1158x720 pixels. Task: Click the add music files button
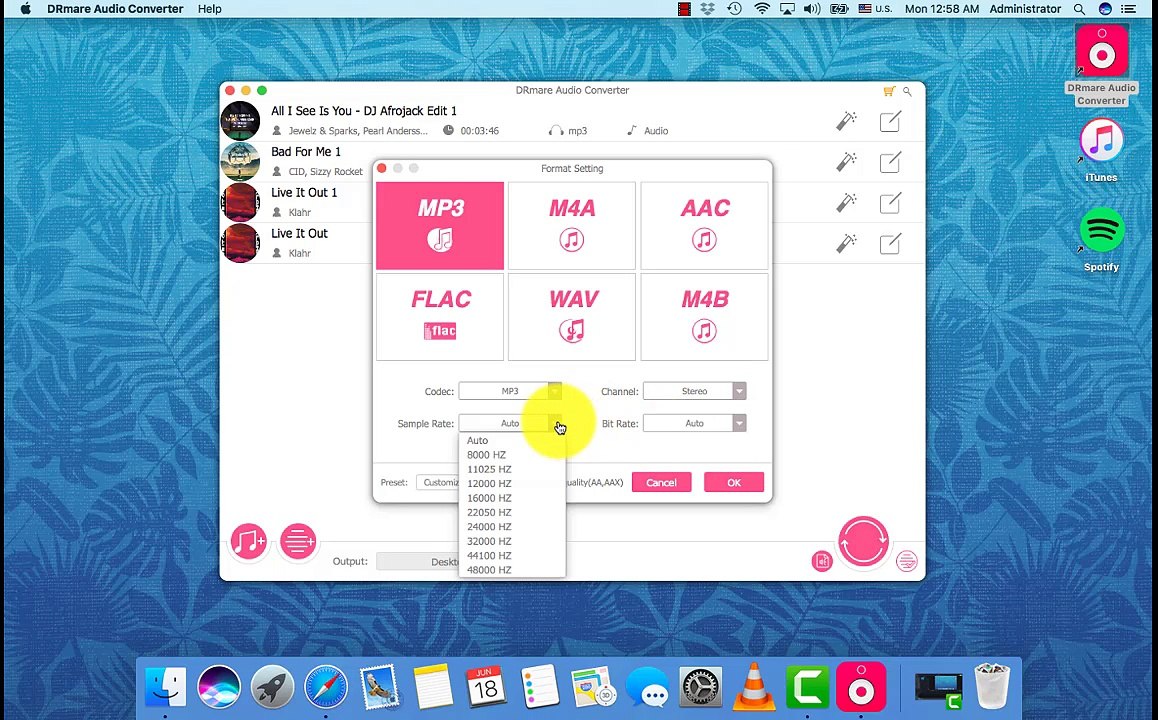[x=248, y=541]
